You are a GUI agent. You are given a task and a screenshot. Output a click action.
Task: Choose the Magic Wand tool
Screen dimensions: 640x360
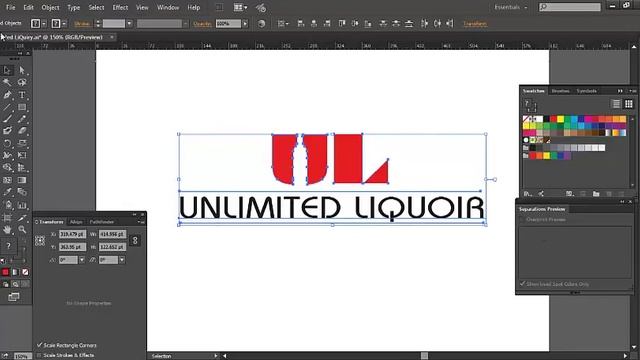point(7,82)
